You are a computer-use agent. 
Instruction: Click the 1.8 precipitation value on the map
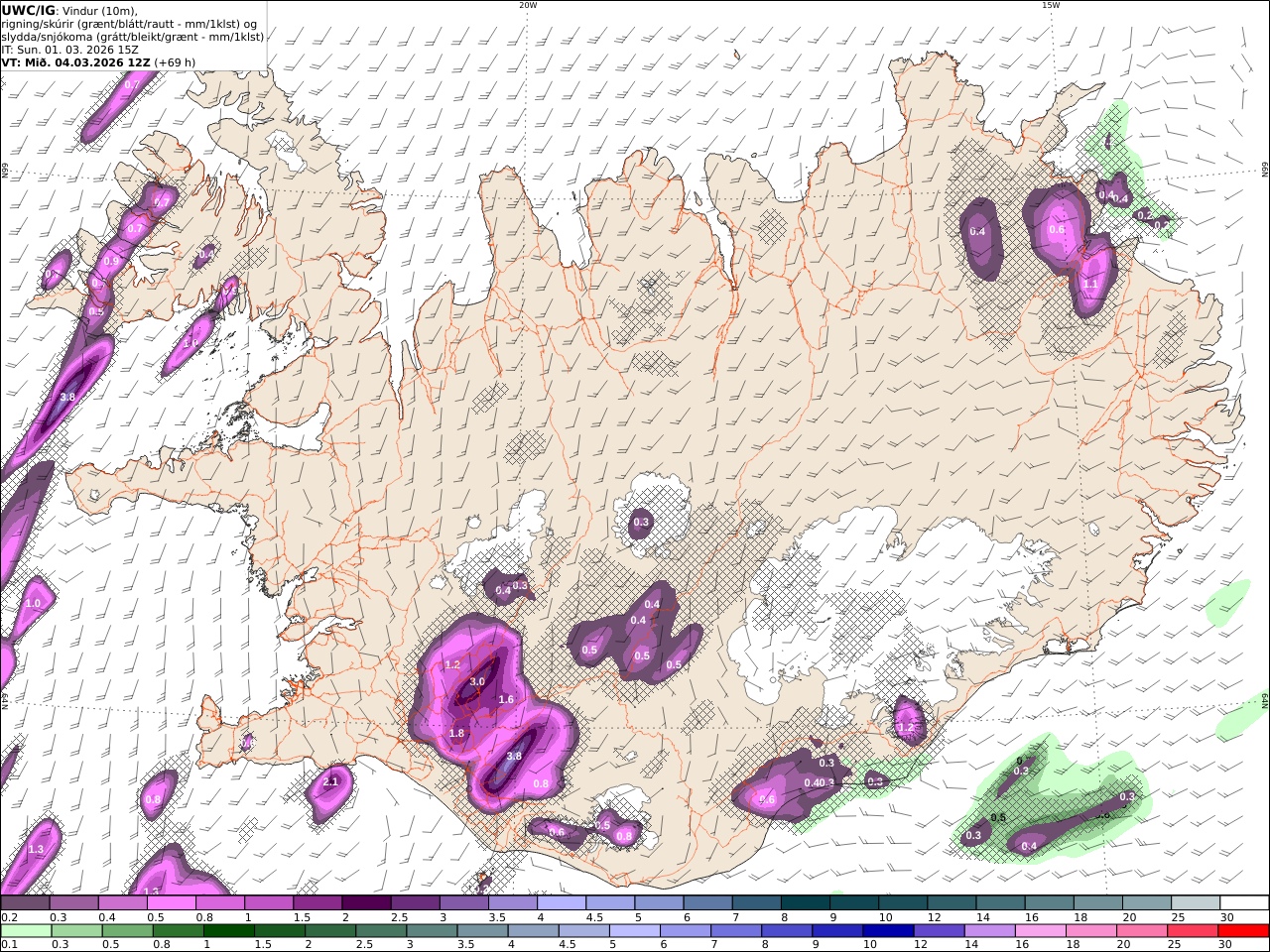click(x=456, y=733)
